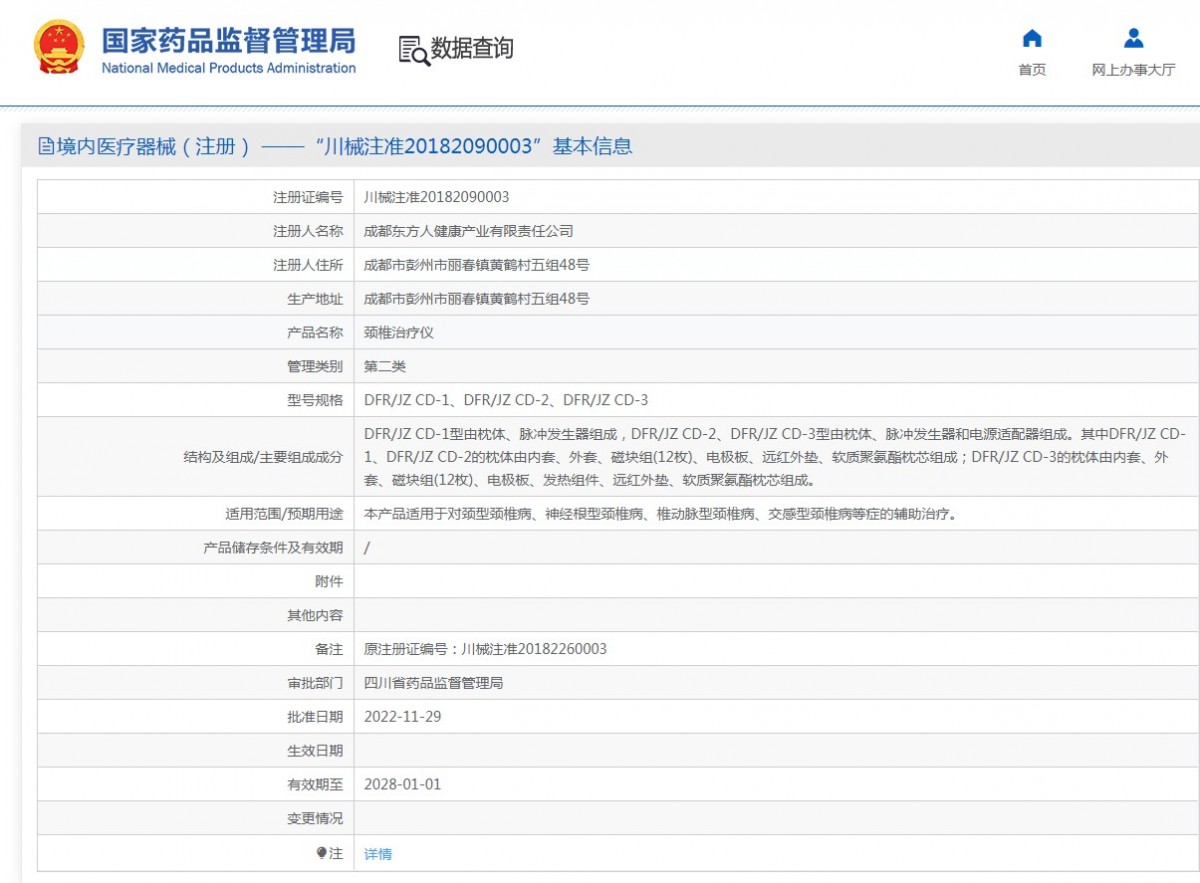Open 网上办事大厅 via its text label
Viewport: 1200px width, 883px height.
(1133, 70)
